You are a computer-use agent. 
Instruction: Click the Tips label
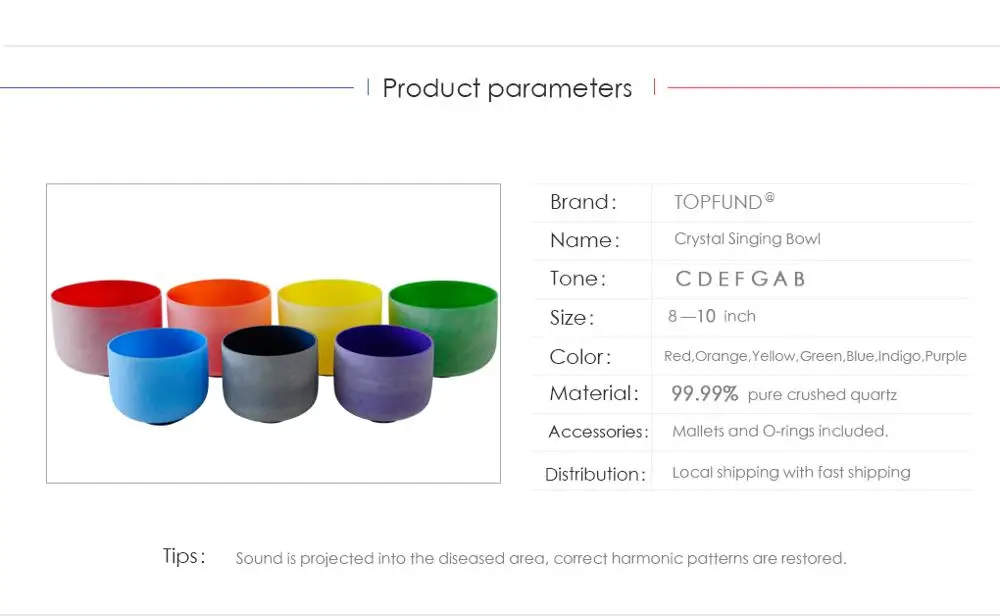pos(184,556)
